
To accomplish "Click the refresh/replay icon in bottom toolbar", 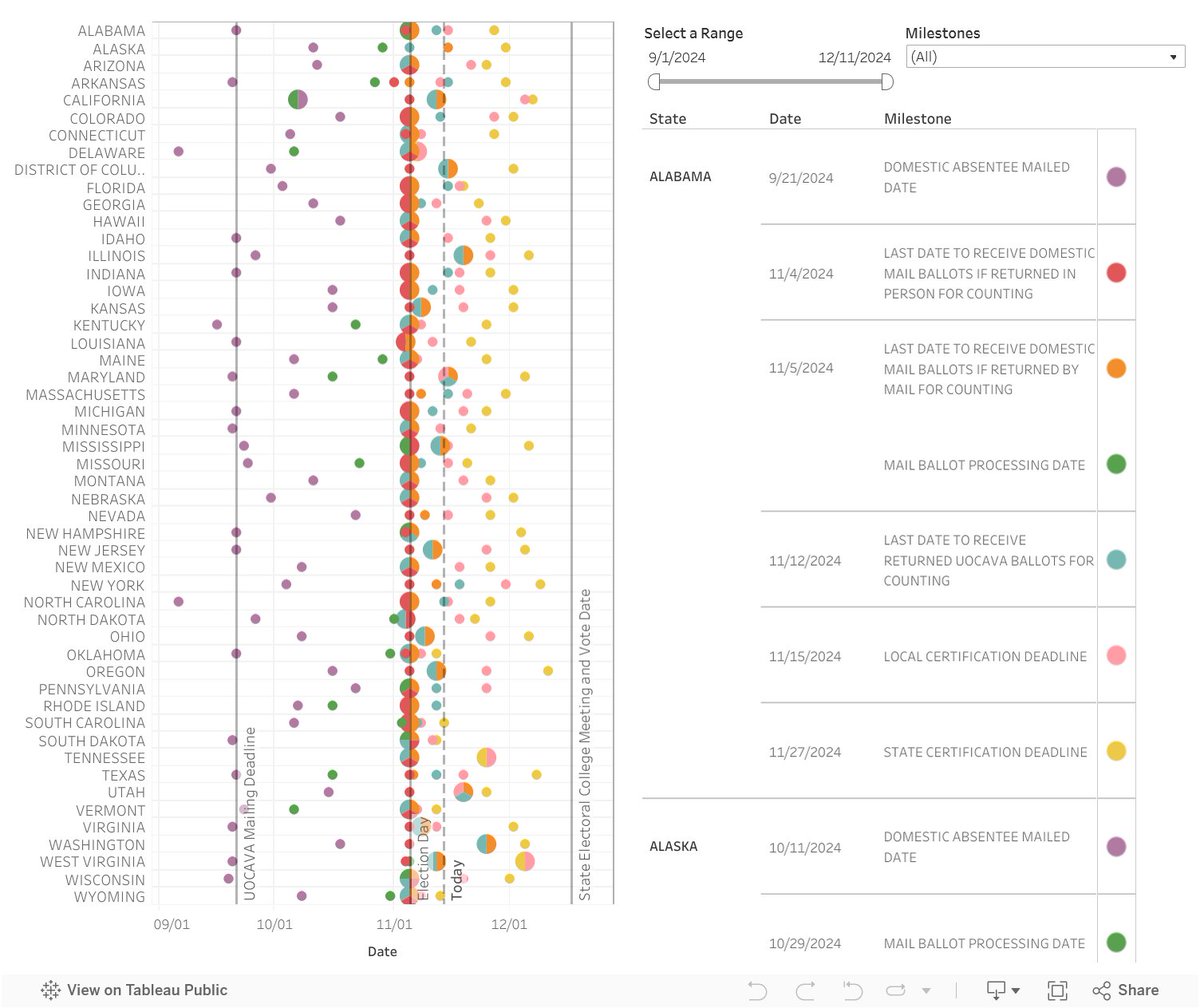I will pos(896,990).
